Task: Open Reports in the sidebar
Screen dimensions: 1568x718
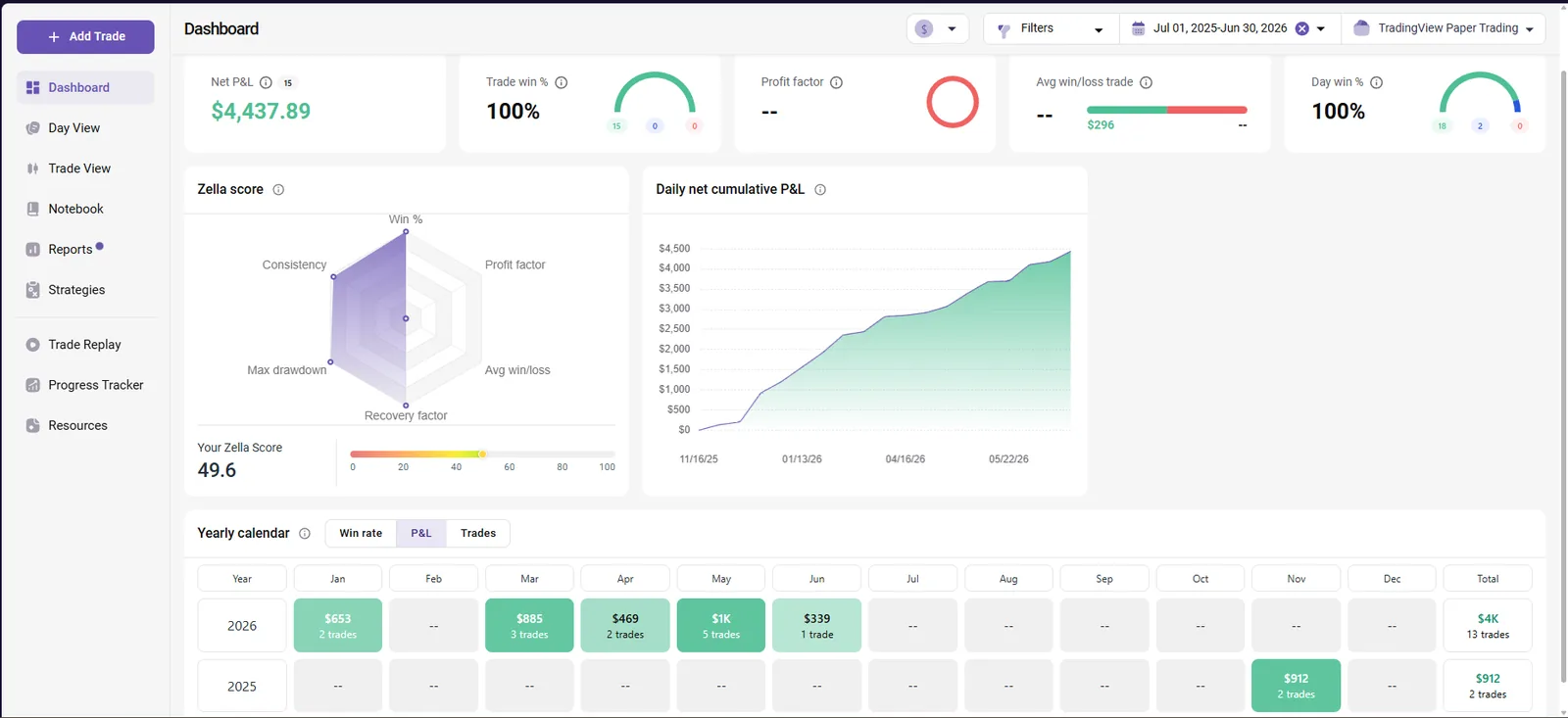Action: (x=71, y=250)
